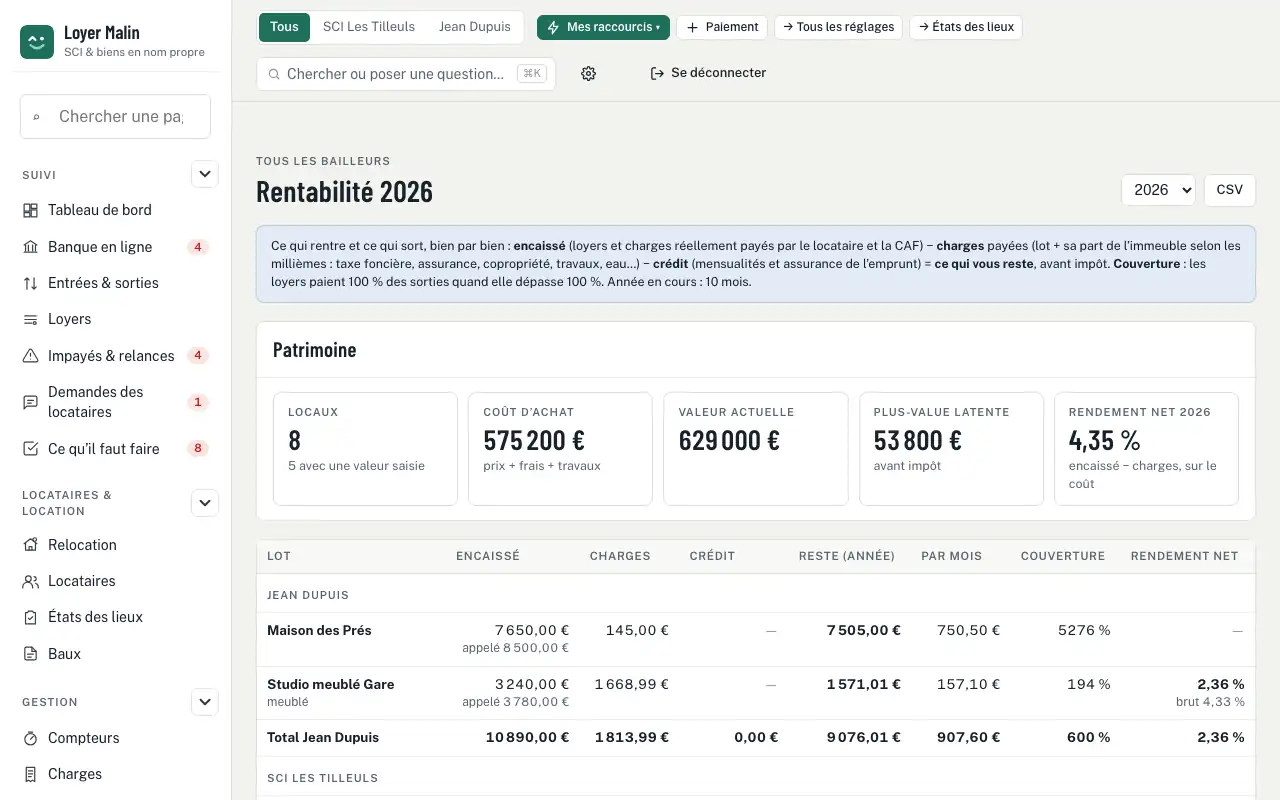Image resolution: width=1280 pixels, height=800 pixels.
Task: Collapse the Gestion section
Action: click(x=205, y=702)
